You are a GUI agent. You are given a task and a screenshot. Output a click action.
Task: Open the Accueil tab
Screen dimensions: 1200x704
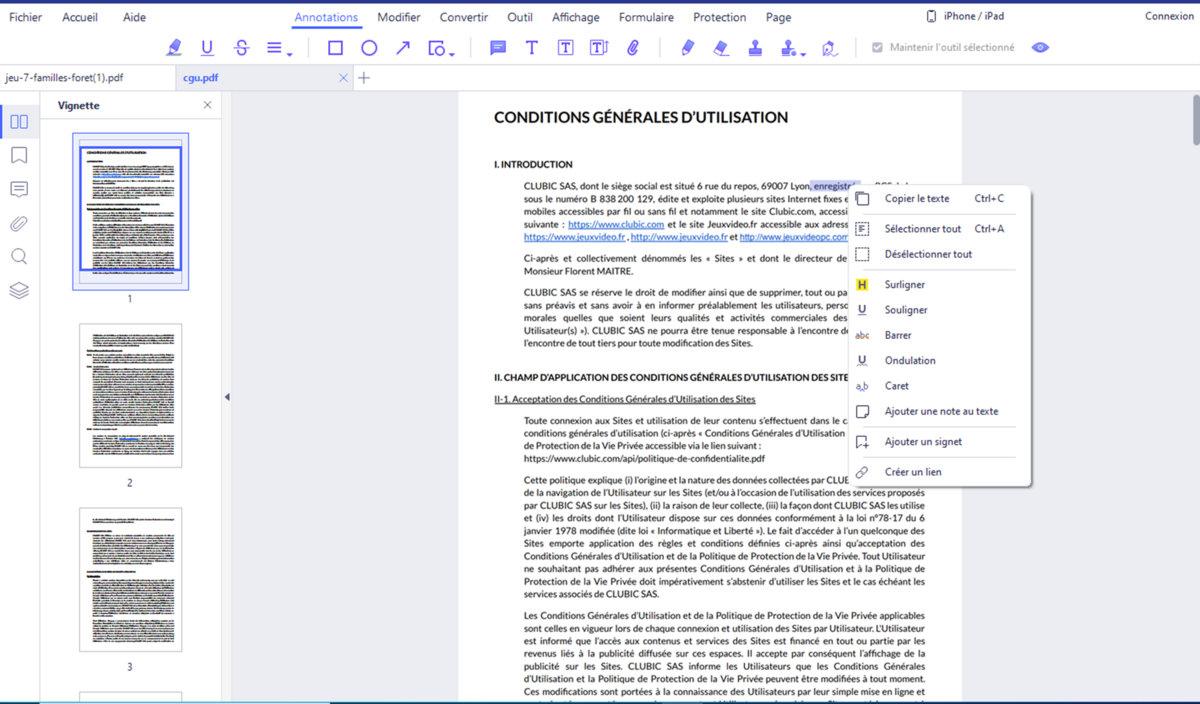tap(80, 17)
